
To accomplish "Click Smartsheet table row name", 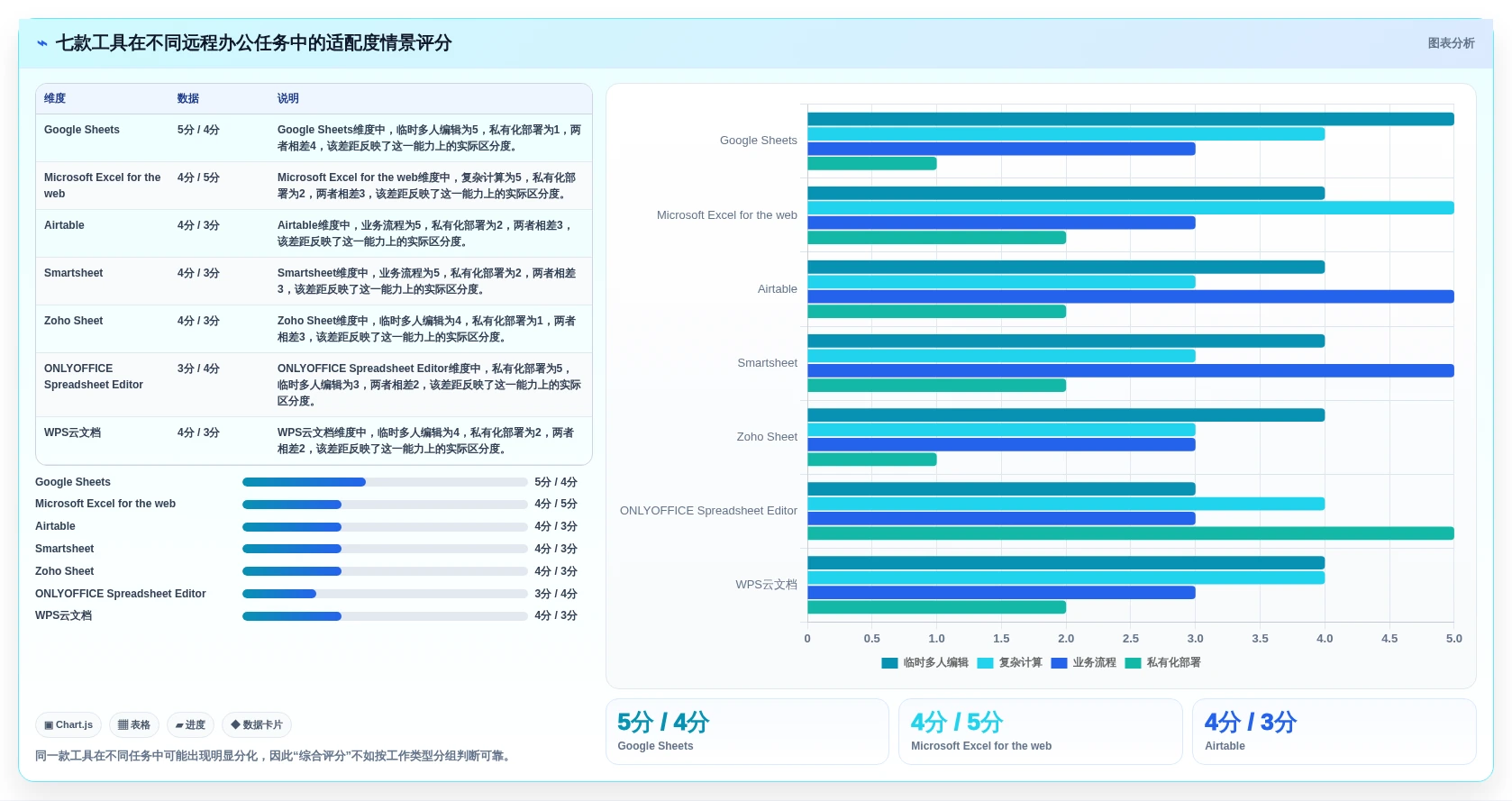I will point(74,273).
